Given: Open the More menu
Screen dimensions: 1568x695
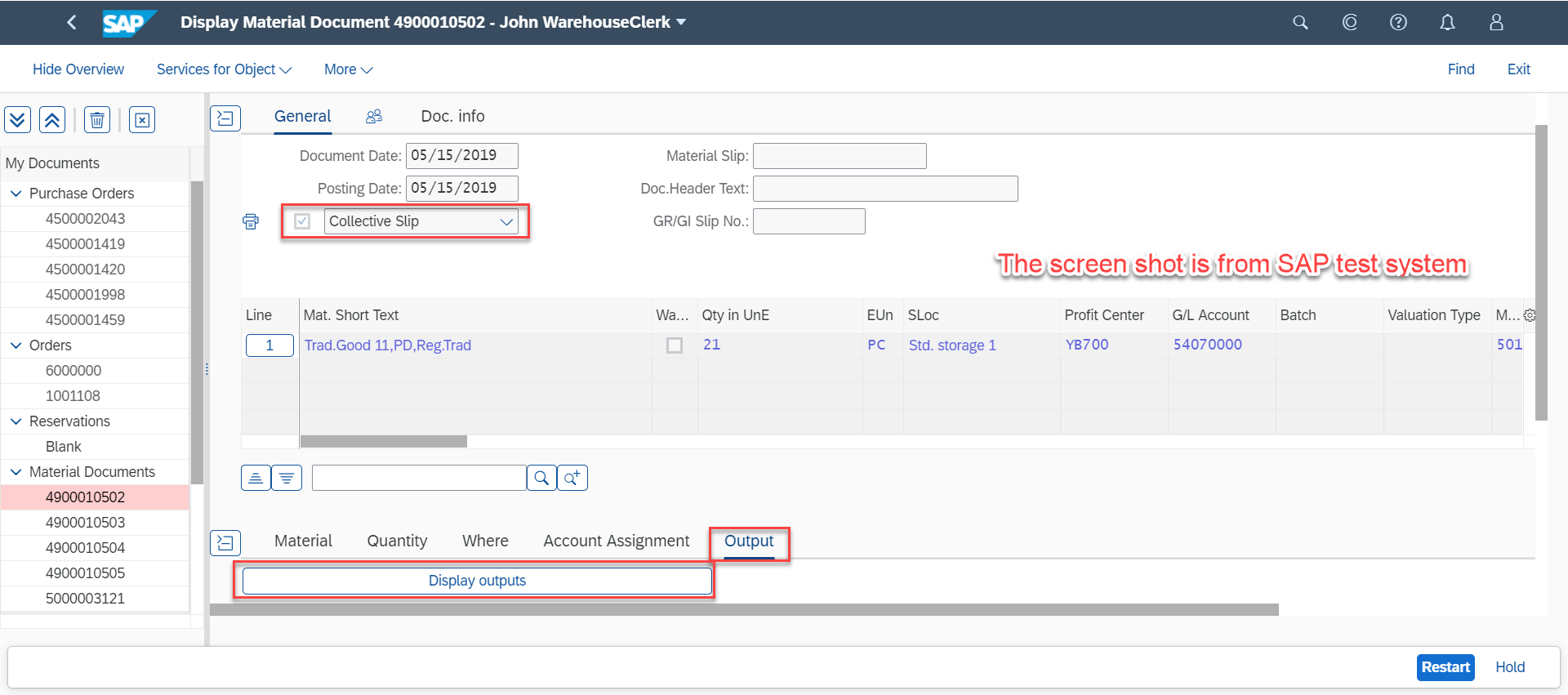Looking at the screenshot, I should coord(348,69).
